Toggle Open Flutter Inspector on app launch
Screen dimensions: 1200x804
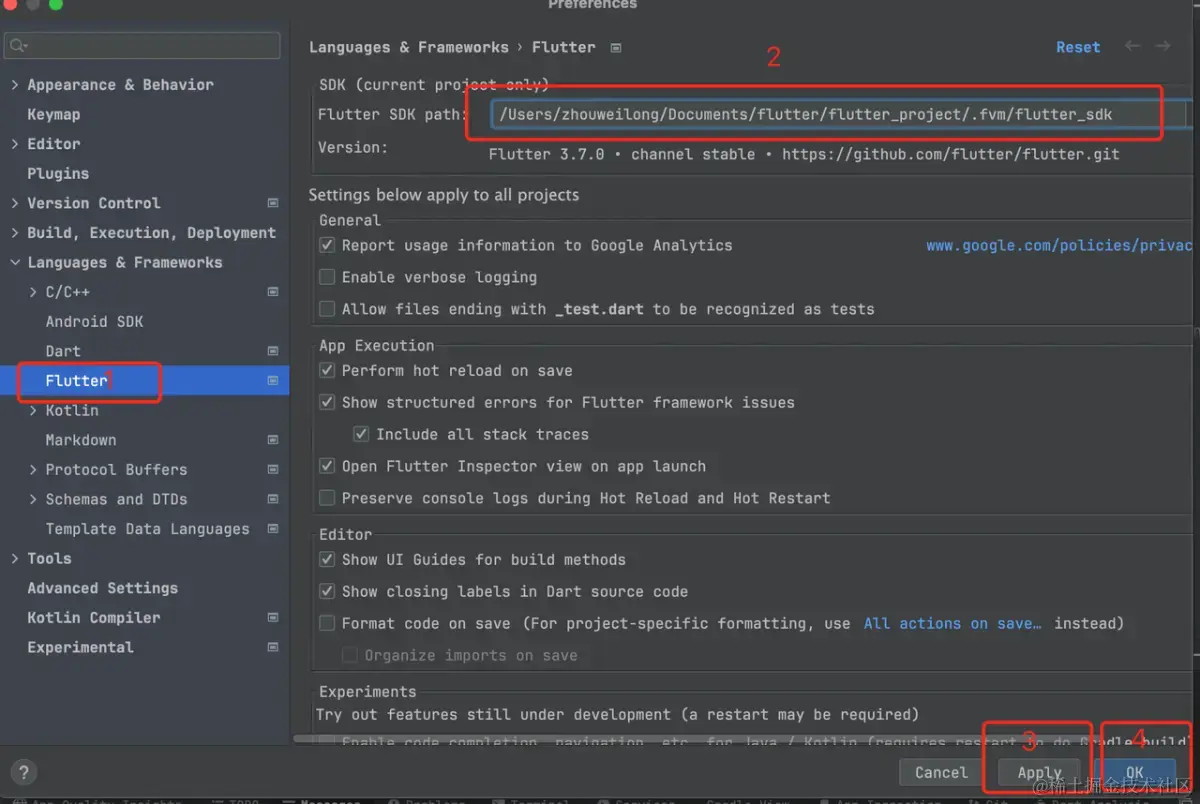tap(327, 466)
